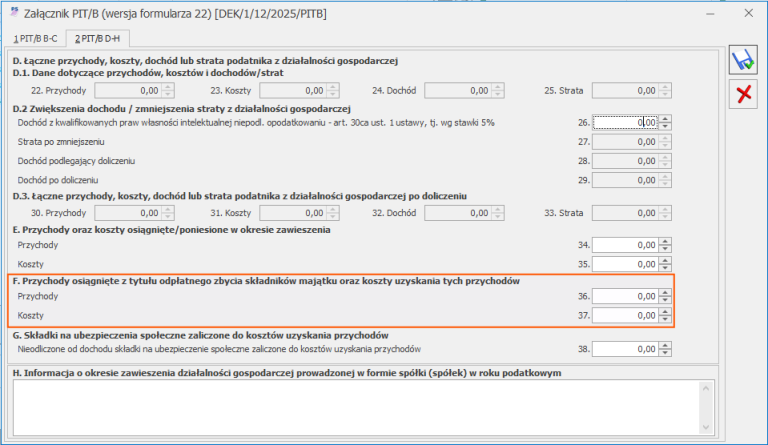
Task: Click input field 36 Przychody in section F
Action: [x=625, y=297]
